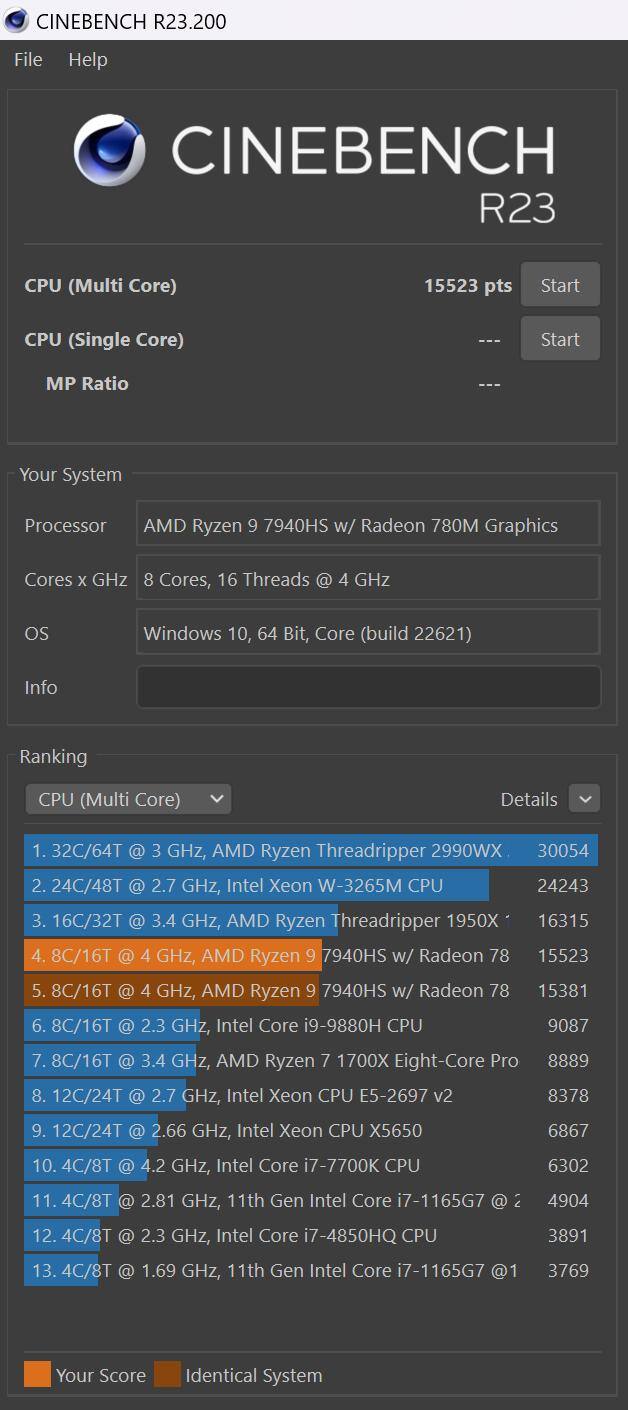Start the CPU Single Core test
This screenshot has width=628, height=1410.
[560, 339]
